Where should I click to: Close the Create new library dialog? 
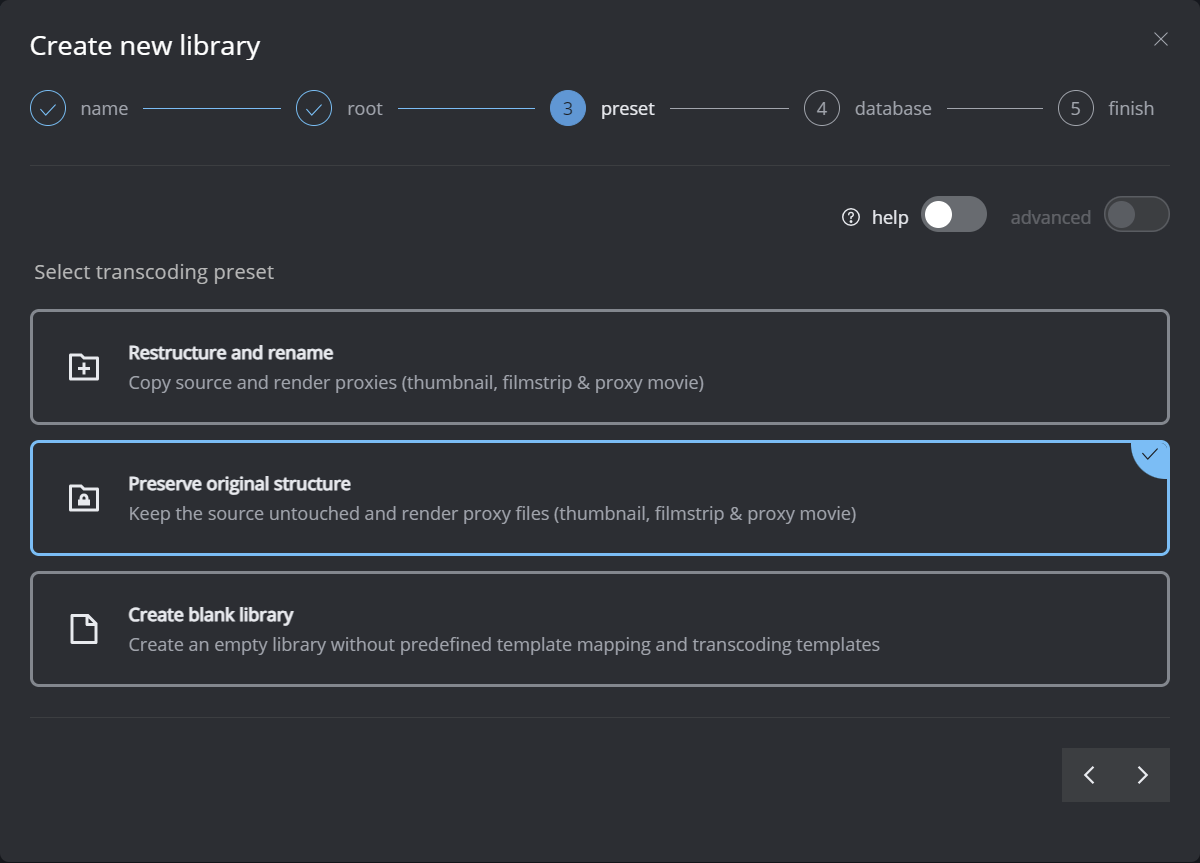click(x=1160, y=39)
